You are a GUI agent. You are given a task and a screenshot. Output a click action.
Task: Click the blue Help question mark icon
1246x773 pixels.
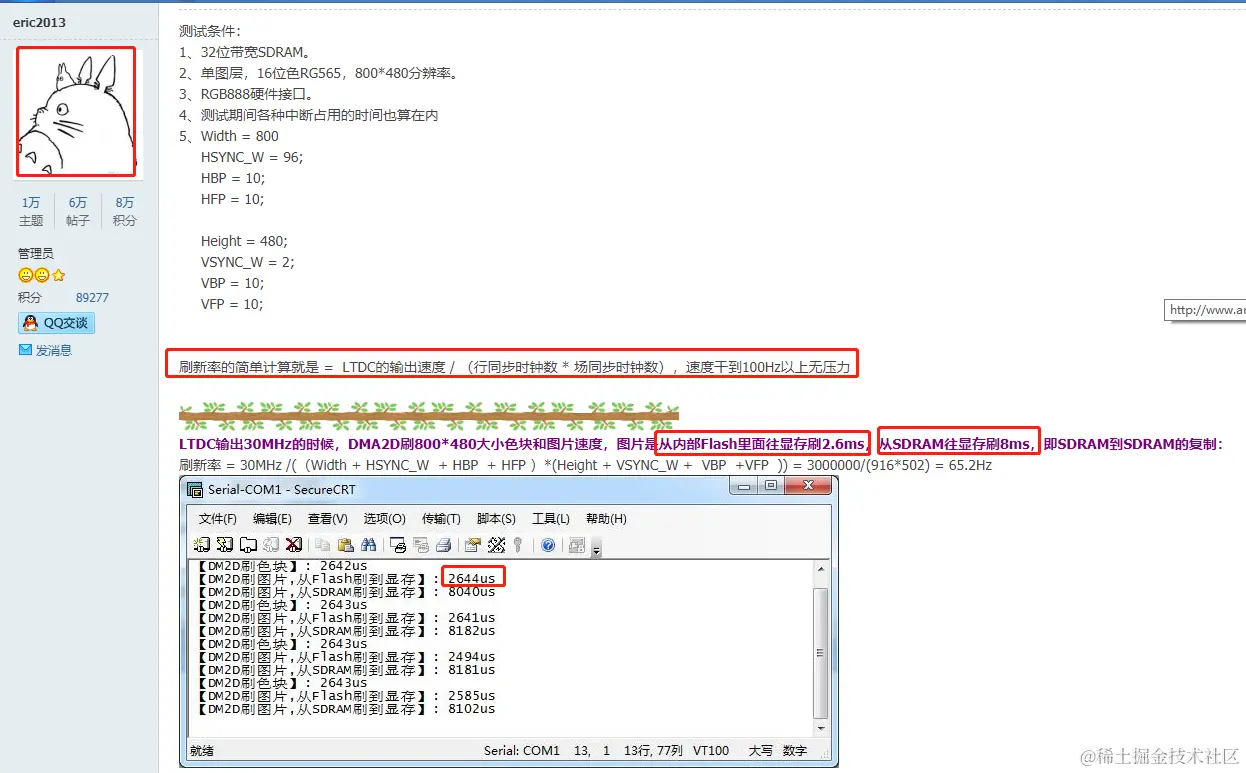[548, 545]
